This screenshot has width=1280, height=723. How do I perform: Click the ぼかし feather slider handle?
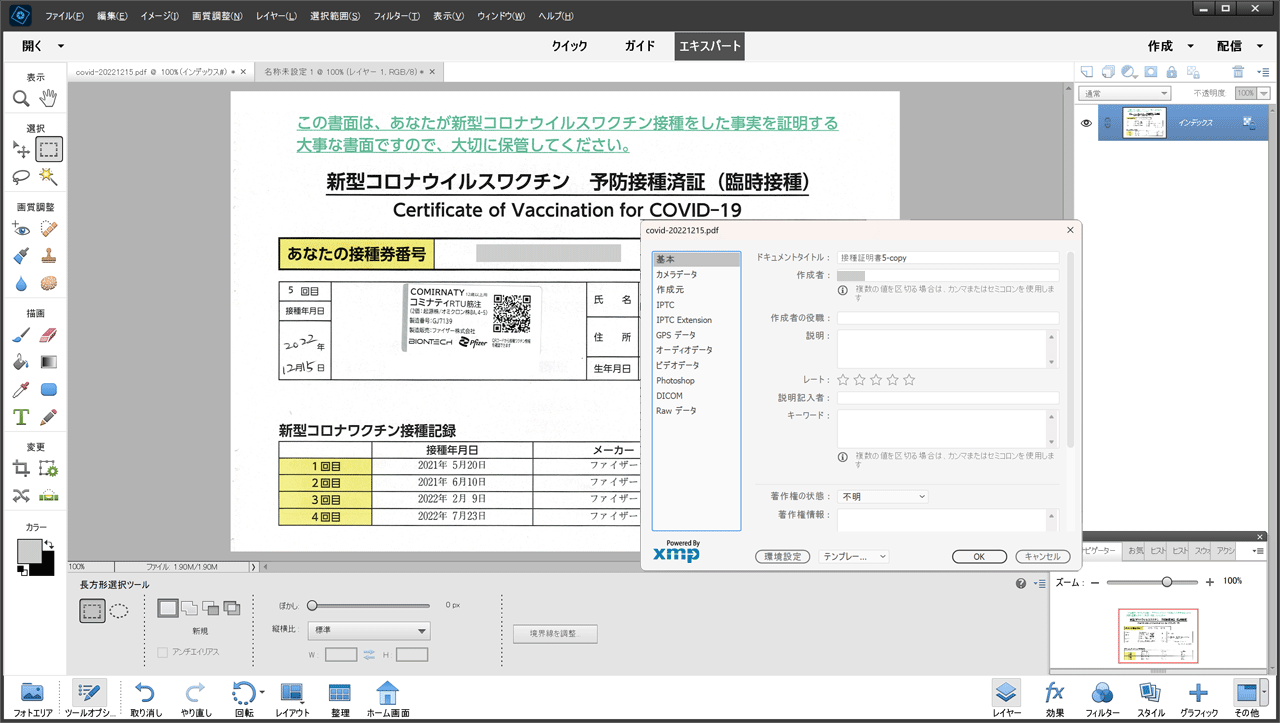click(x=312, y=605)
